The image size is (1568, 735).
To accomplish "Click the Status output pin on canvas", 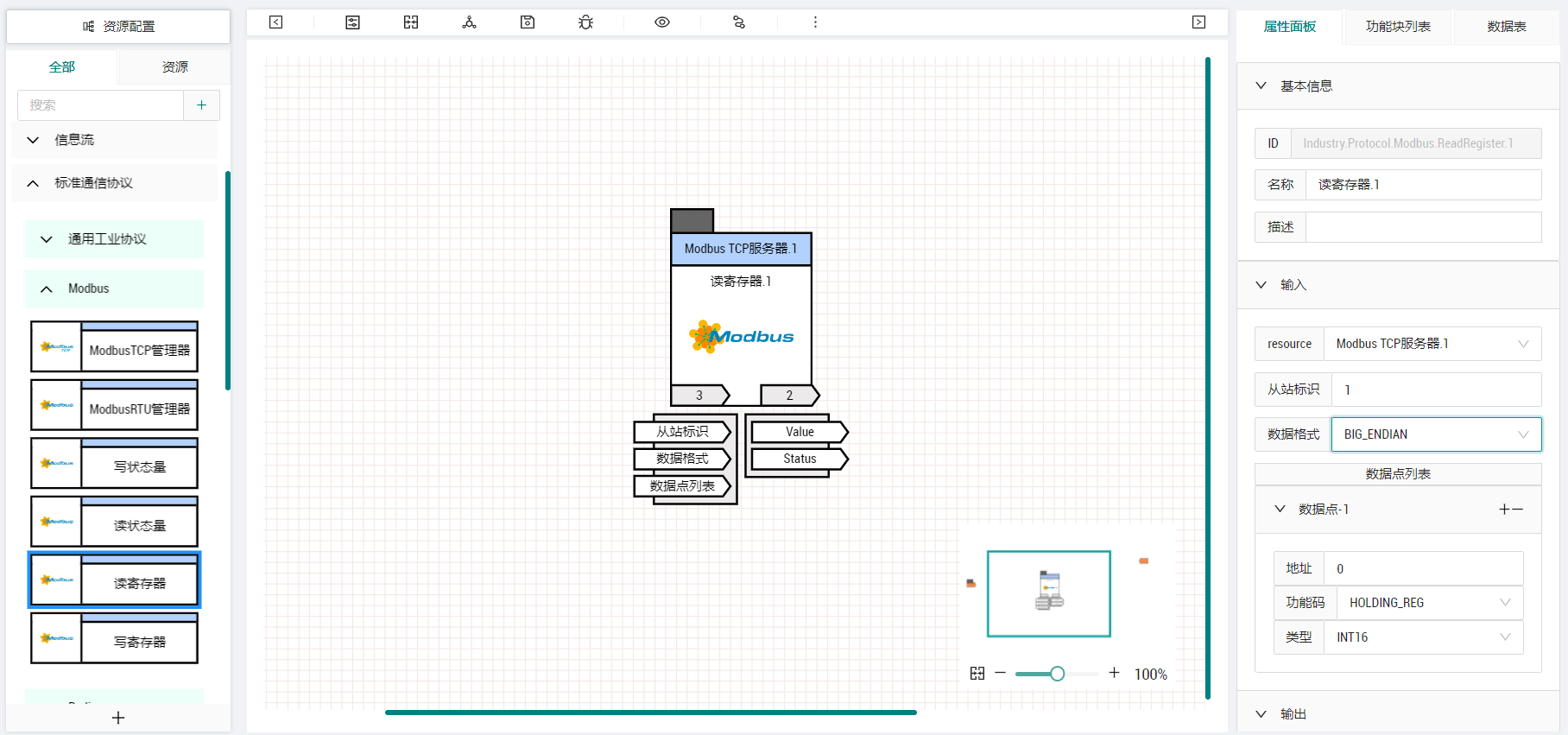I will click(800, 459).
